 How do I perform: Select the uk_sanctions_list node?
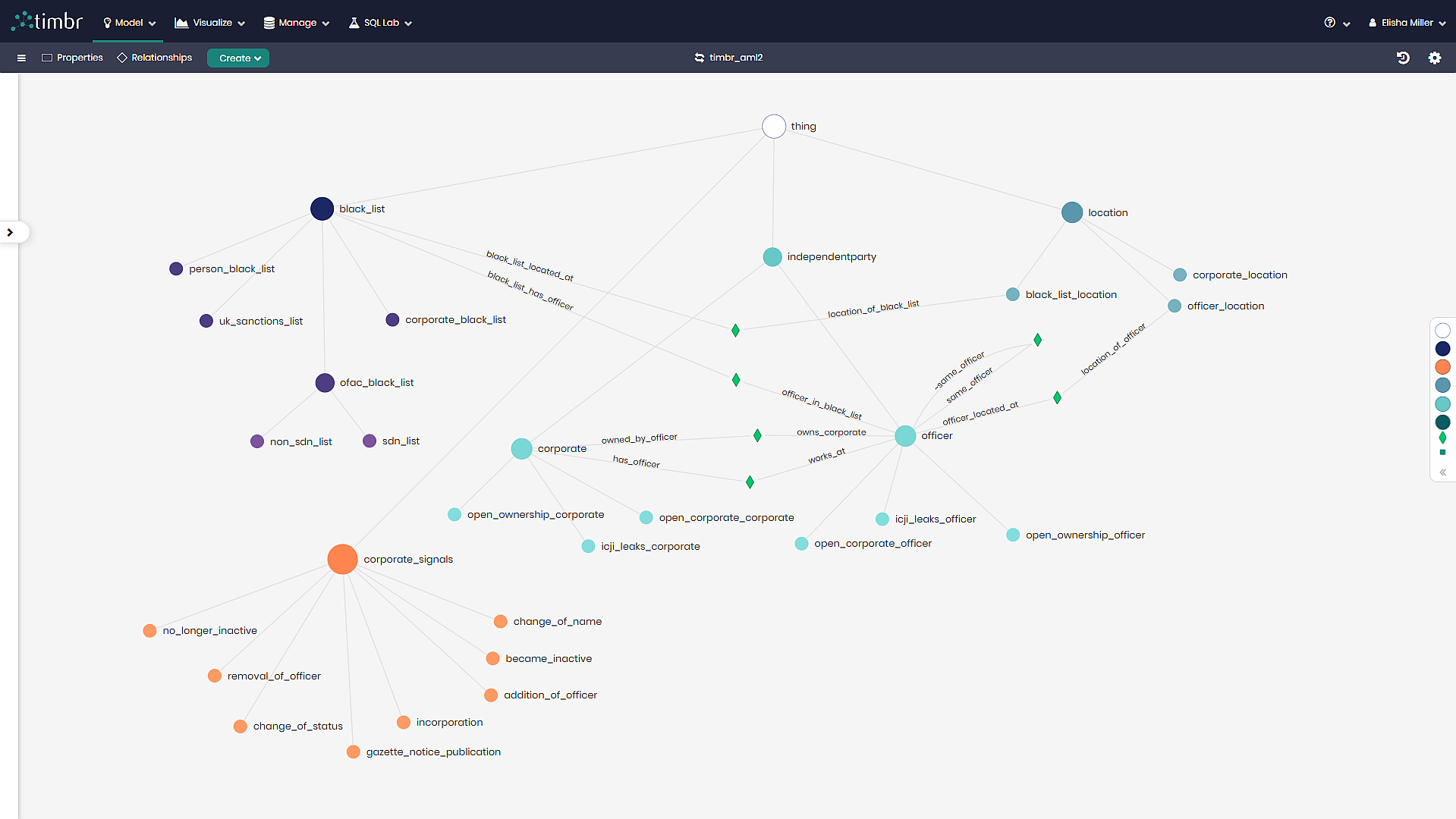(206, 322)
